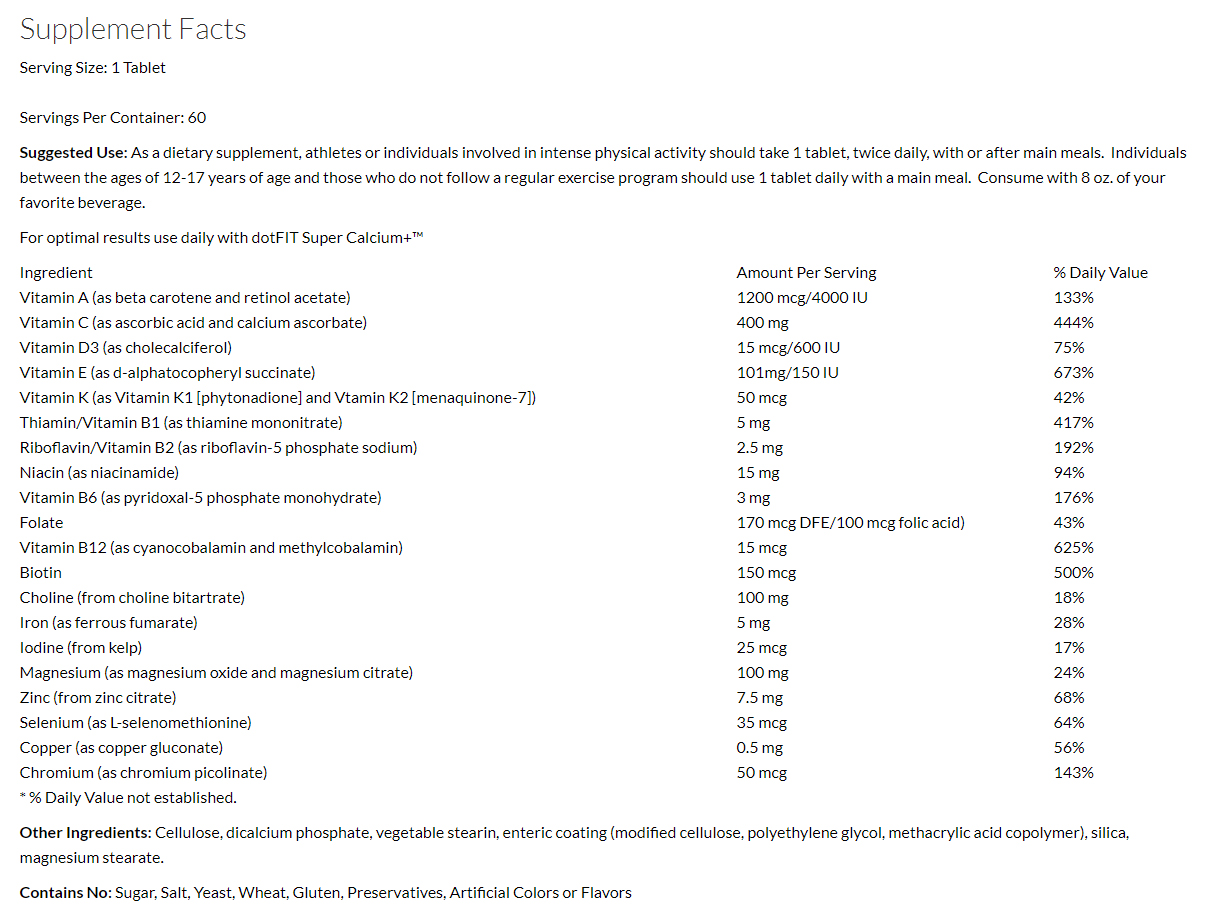Click the Servings Per Container: 60 line
Image resolution: width=1212 pixels, height=916 pixels.
[113, 118]
